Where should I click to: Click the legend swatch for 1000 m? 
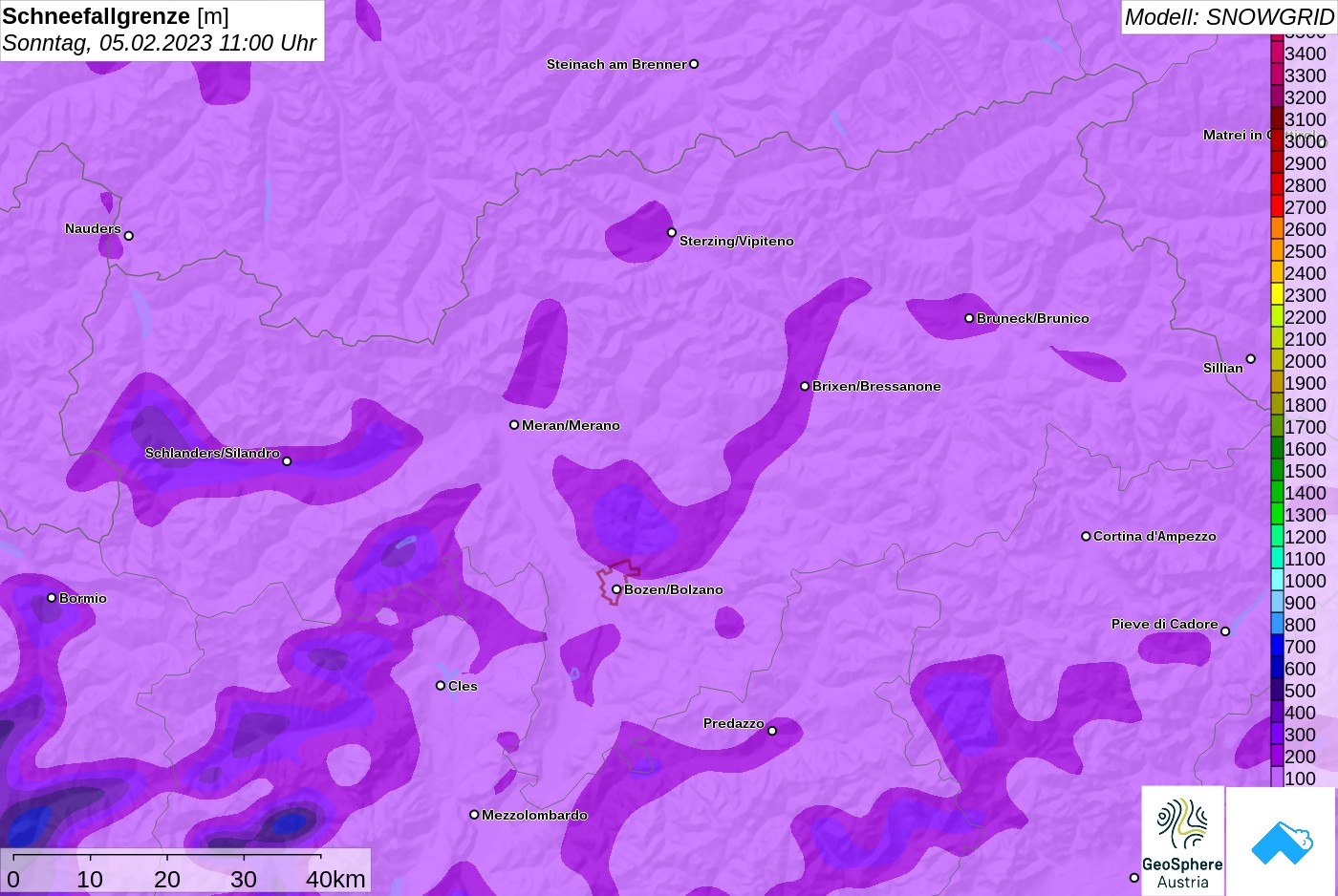point(1277,581)
